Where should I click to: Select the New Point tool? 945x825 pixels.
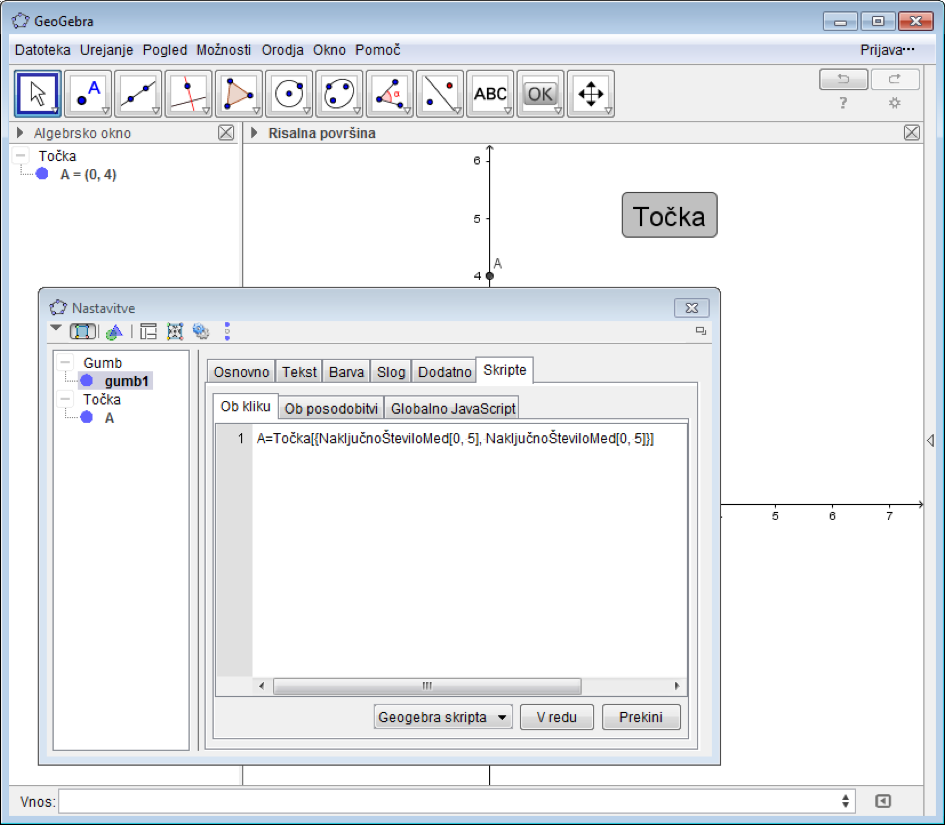click(x=88, y=94)
